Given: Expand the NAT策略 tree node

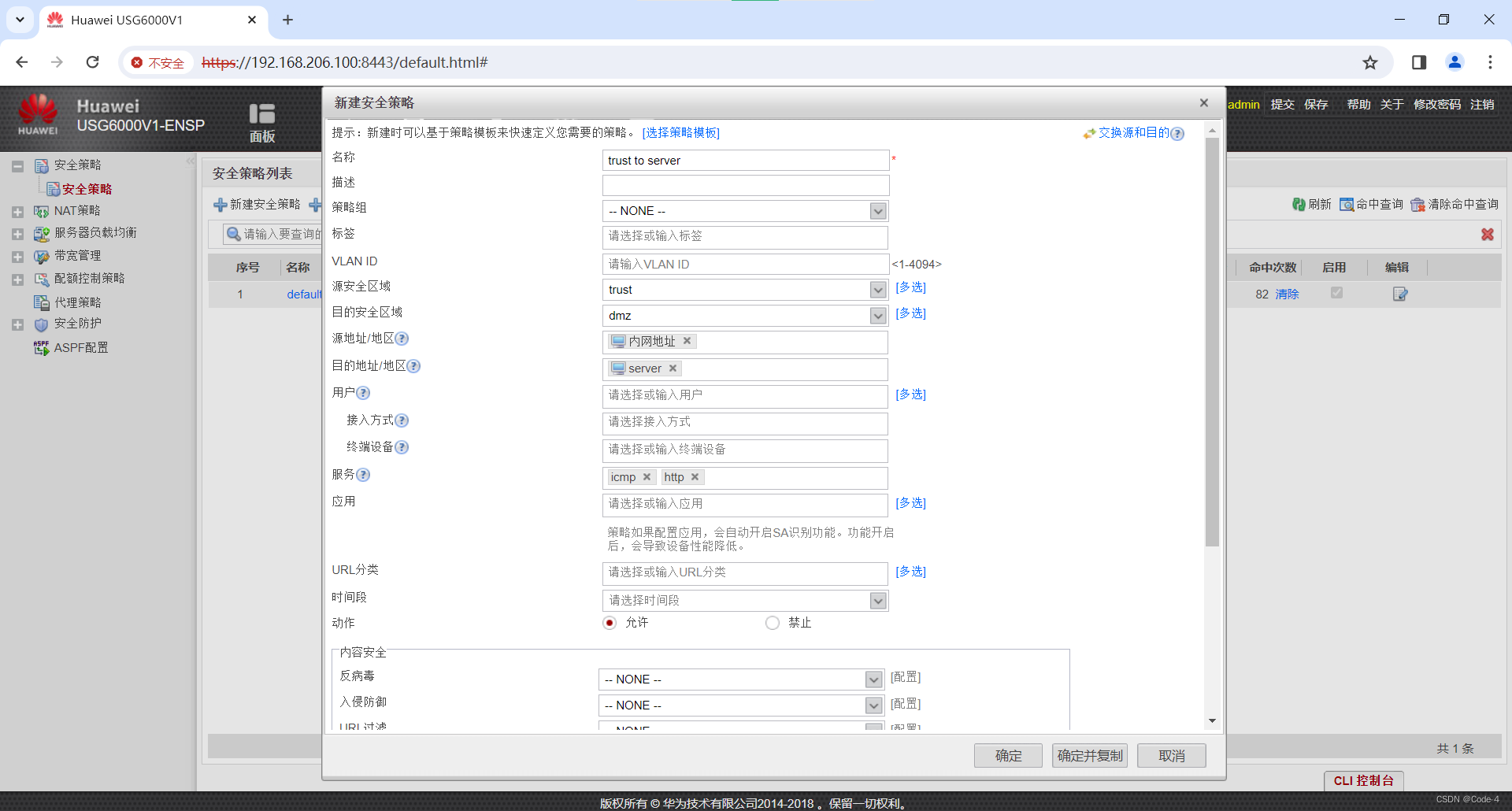Looking at the screenshot, I should [17, 212].
